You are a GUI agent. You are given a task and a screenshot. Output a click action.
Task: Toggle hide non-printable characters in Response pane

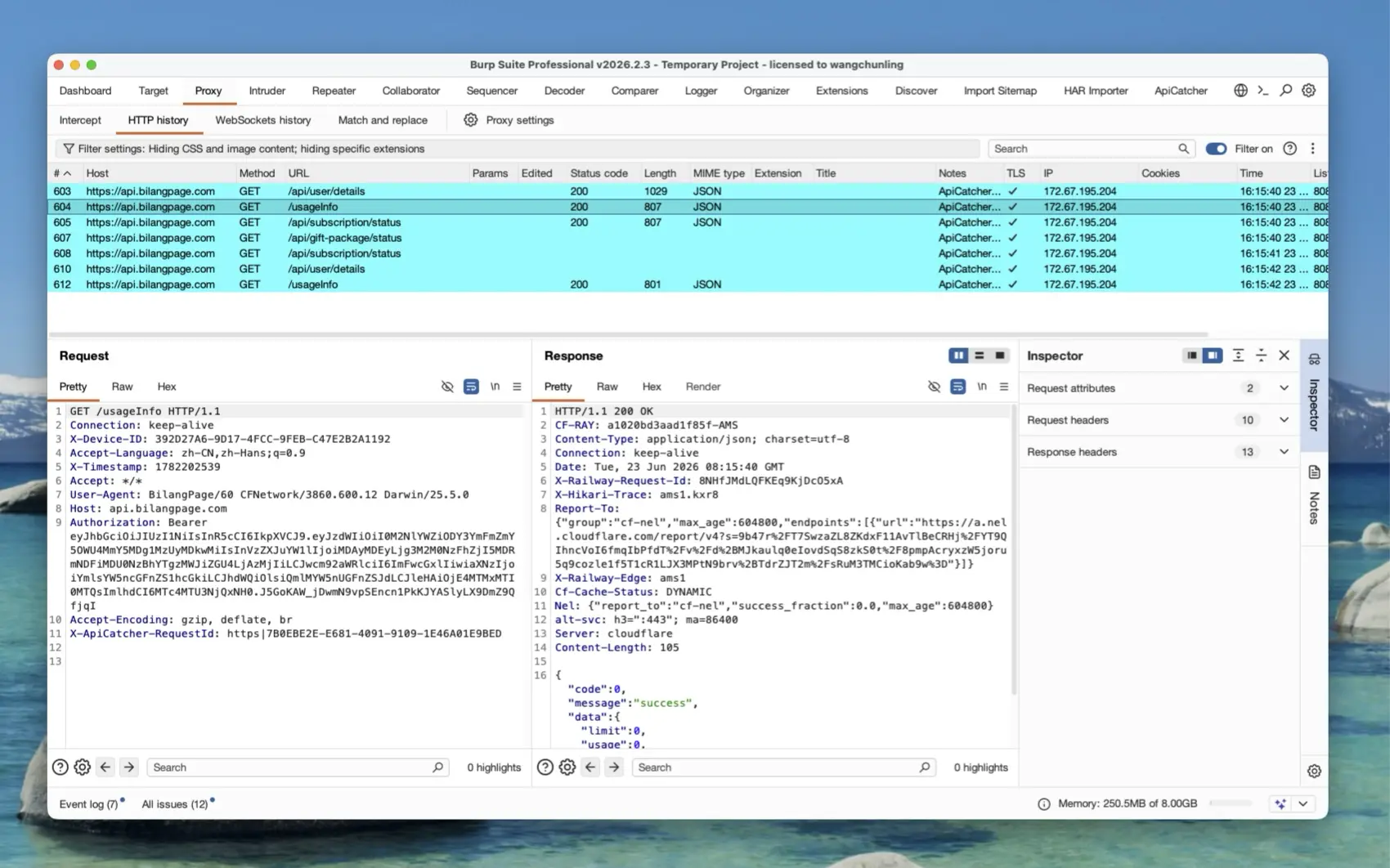[934, 387]
